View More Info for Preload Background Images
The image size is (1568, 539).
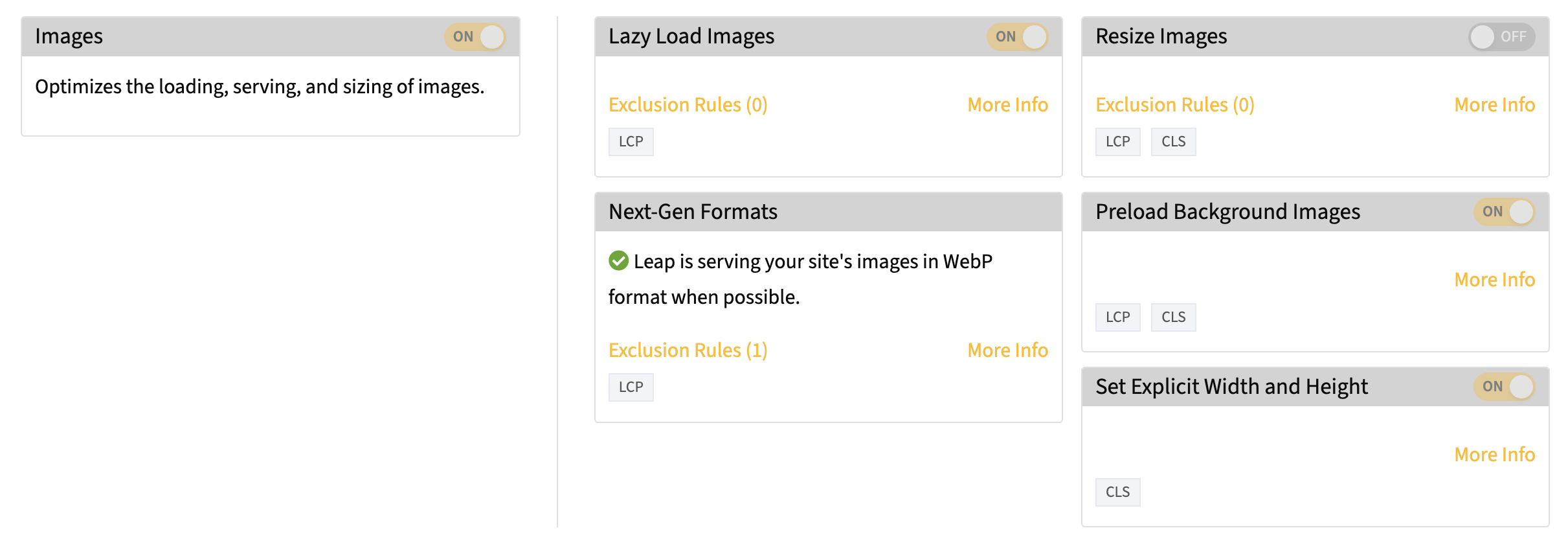pos(1494,280)
